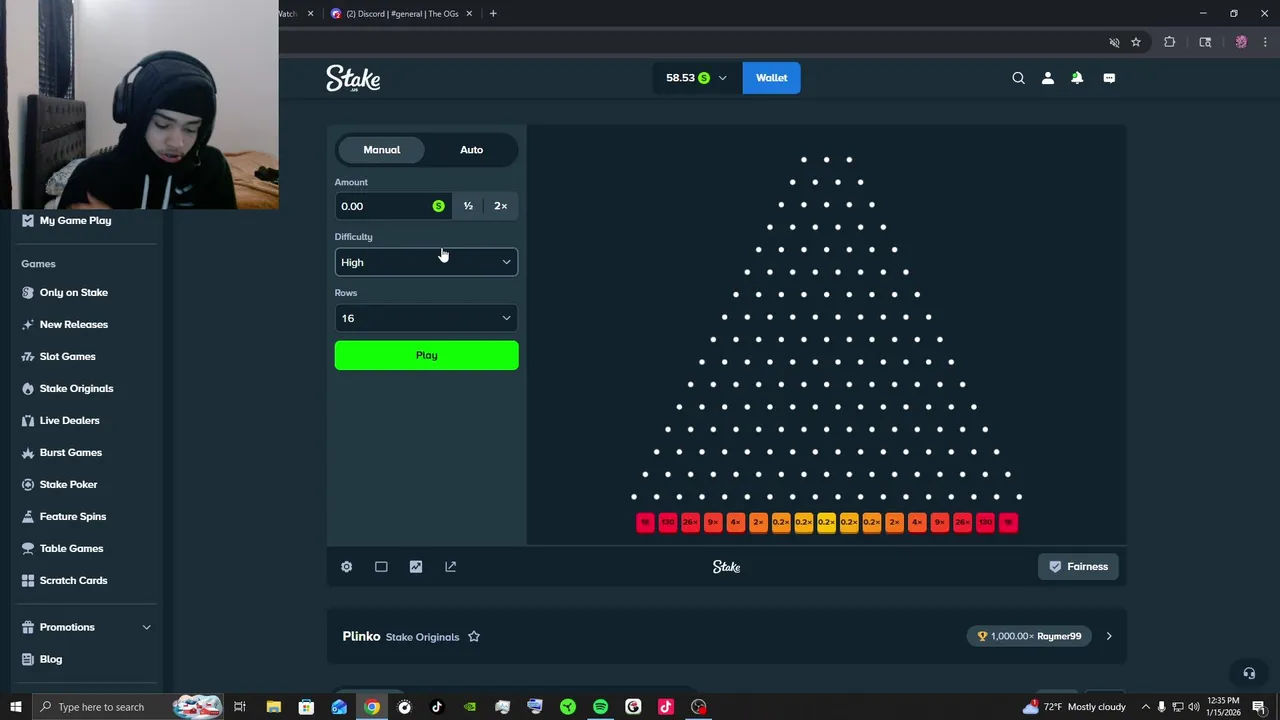Switch to the Discord #general tab
Screen dimensions: 1280x720
(401, 14)
